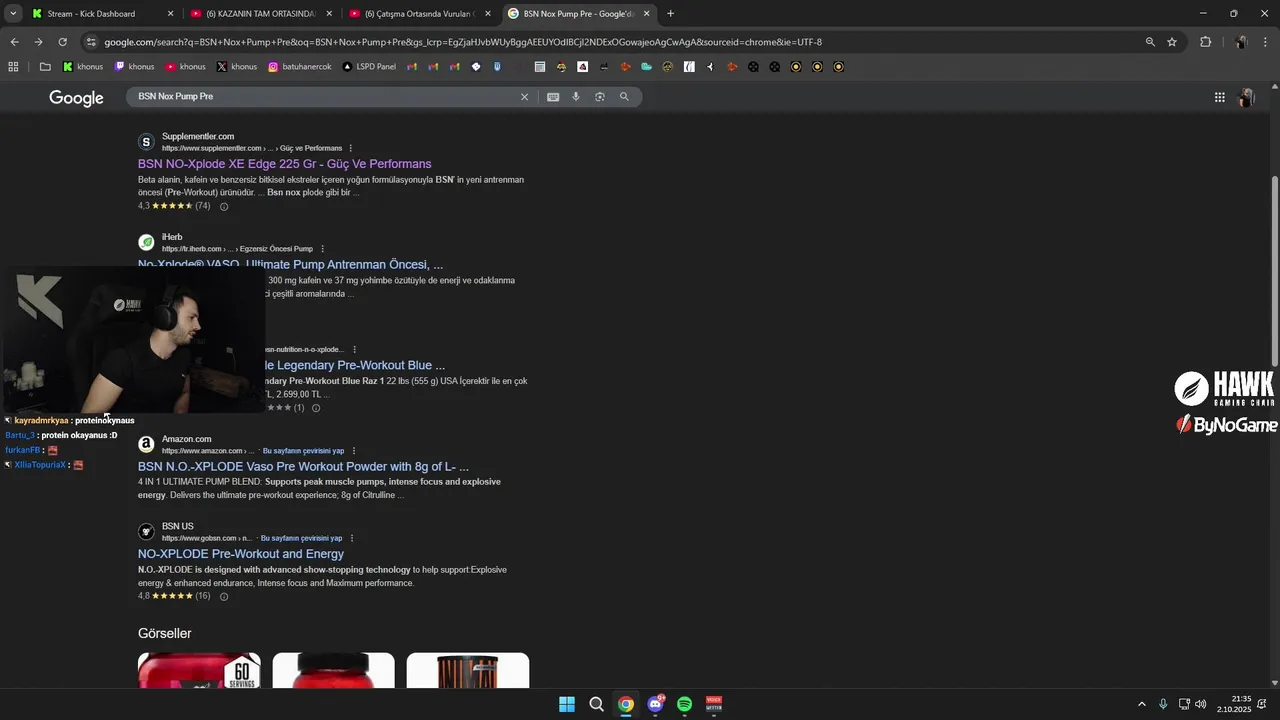1280x720 pixels.
Task: Open the Google apps grid
Action: tap(1220, 97)
